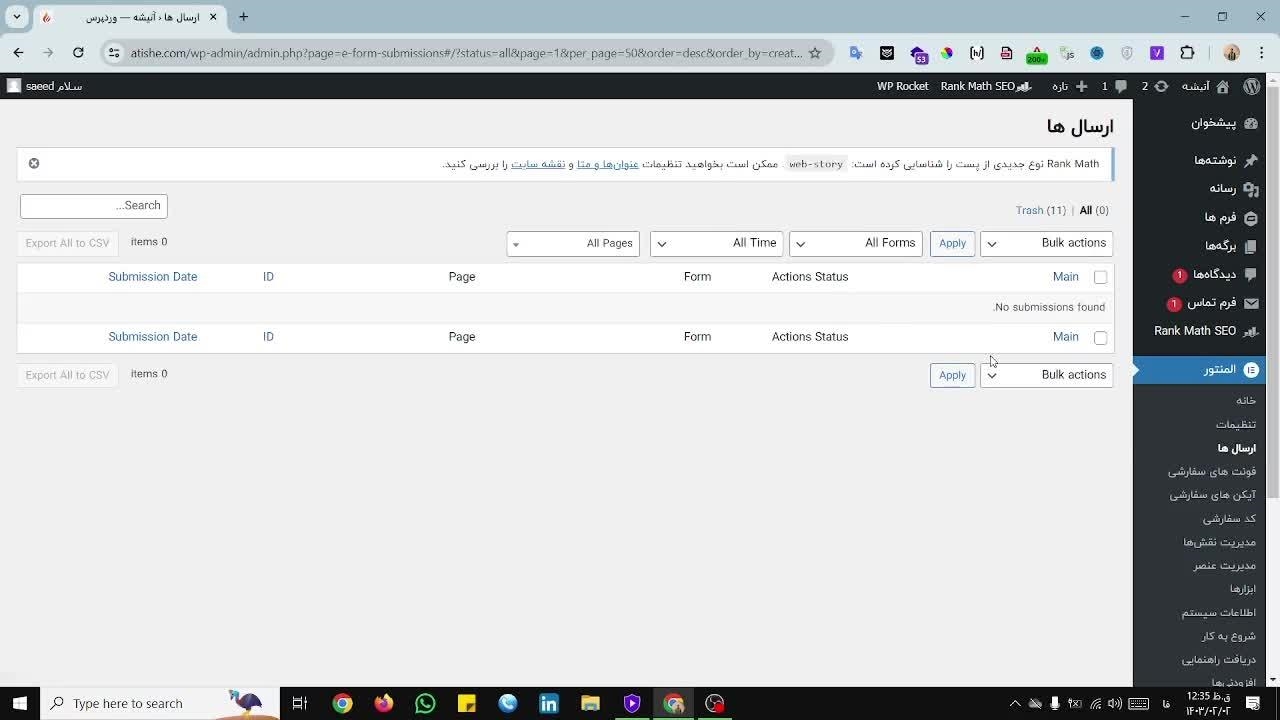The image size is (1280, 720).
Task: Check the select-all checkbox in table header
Action: point(1100,277)
